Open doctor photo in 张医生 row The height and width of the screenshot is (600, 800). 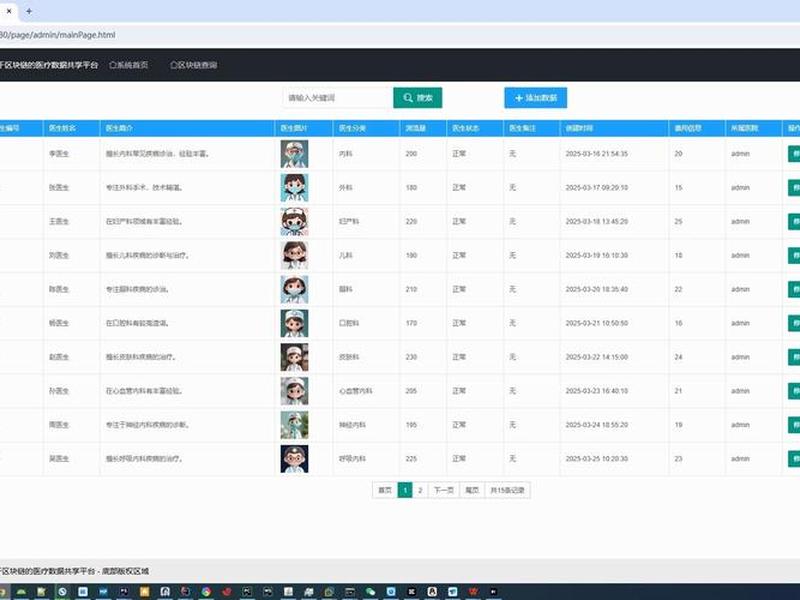[294, 188]
